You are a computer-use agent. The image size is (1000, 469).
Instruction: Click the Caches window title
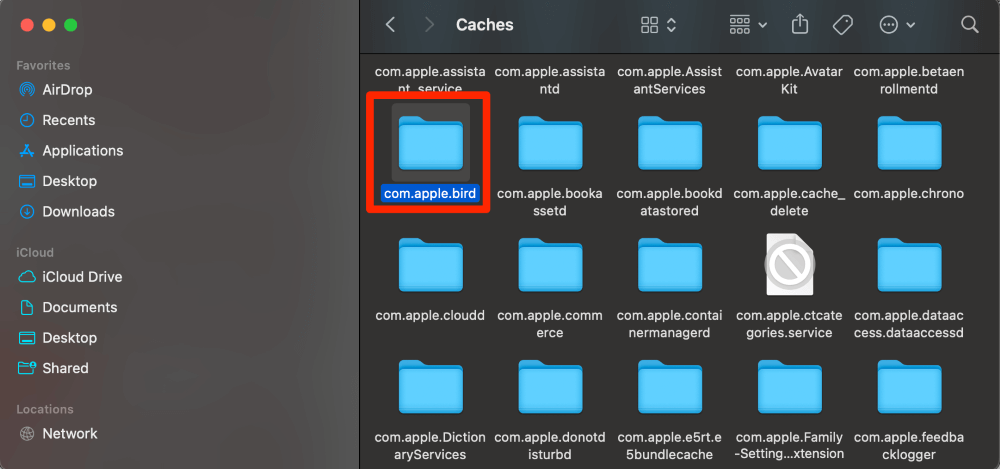[485, 25]
